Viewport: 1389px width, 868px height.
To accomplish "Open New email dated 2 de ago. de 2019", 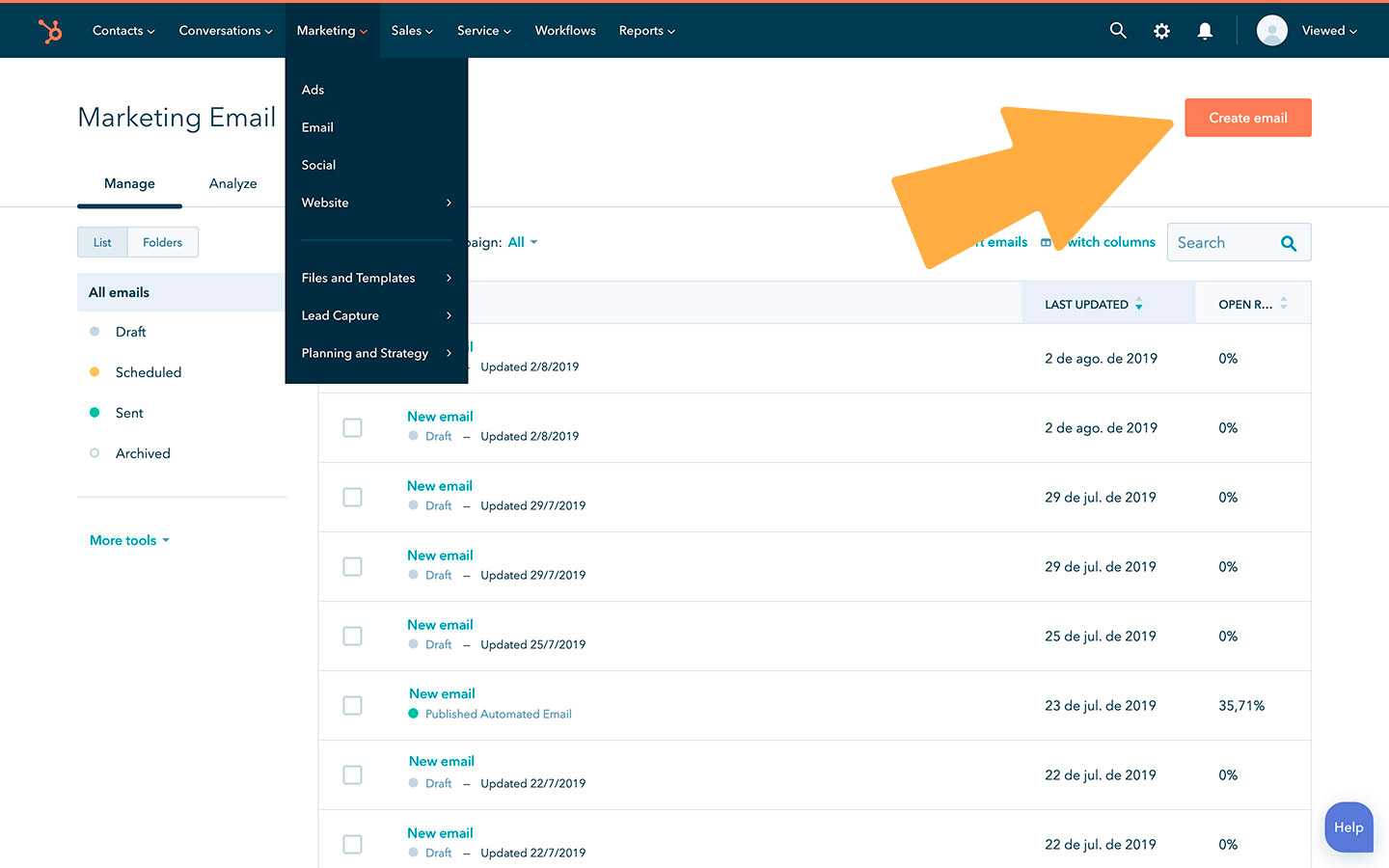I will point(440,417).
